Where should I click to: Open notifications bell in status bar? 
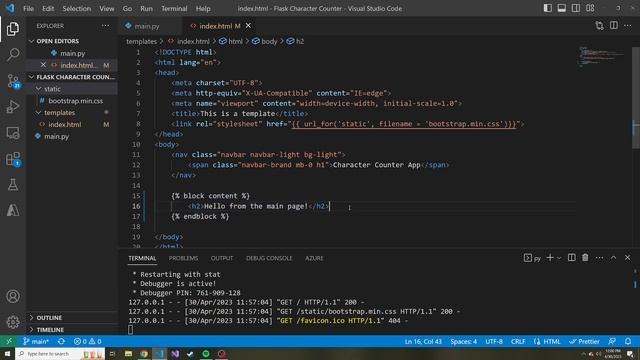628,341
